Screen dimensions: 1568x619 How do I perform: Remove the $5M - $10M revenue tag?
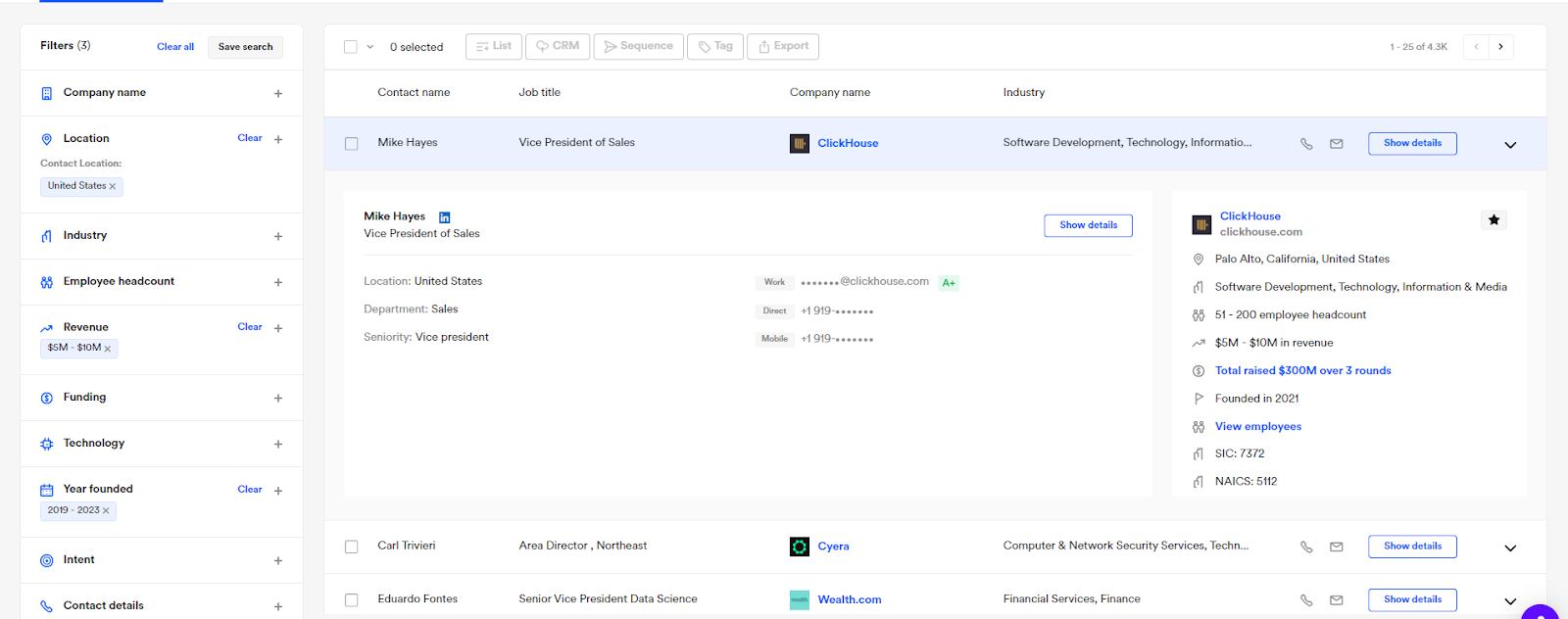[108, 349]
